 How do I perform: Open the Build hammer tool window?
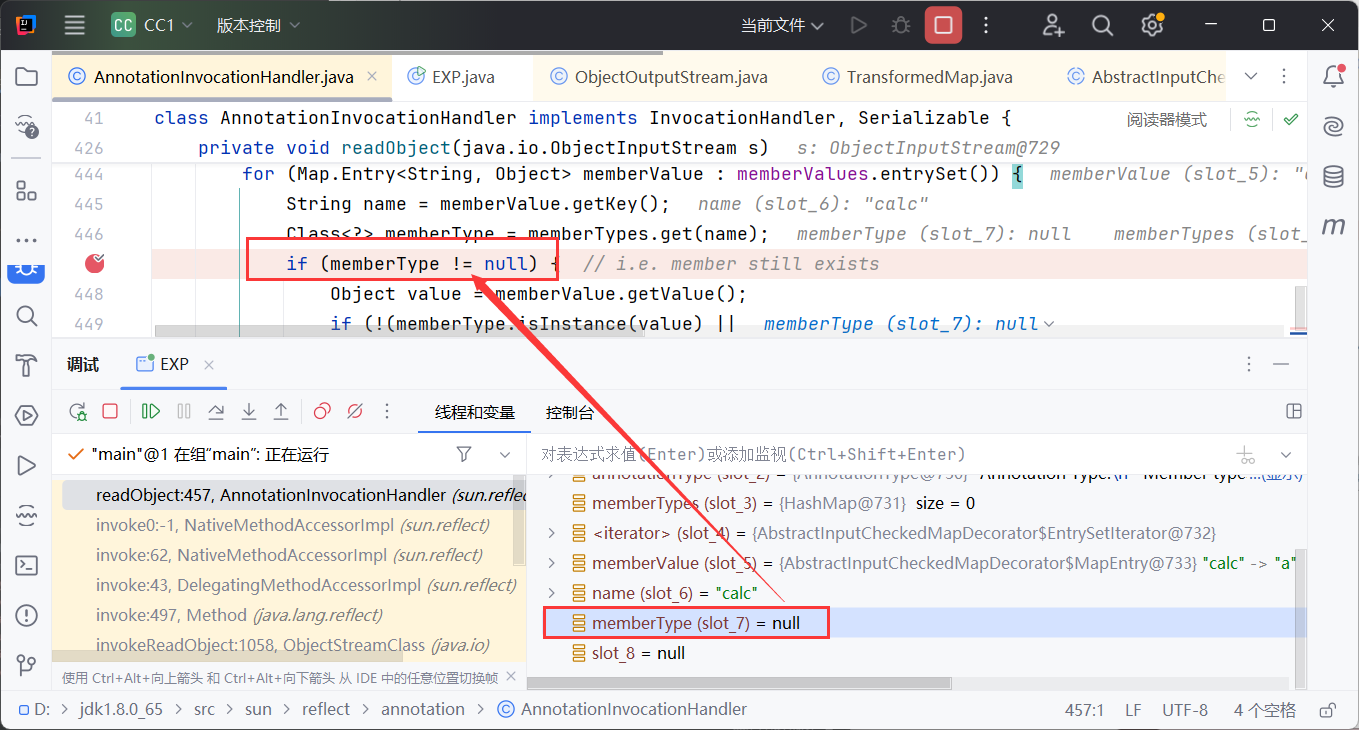click(x=27, y=366)
